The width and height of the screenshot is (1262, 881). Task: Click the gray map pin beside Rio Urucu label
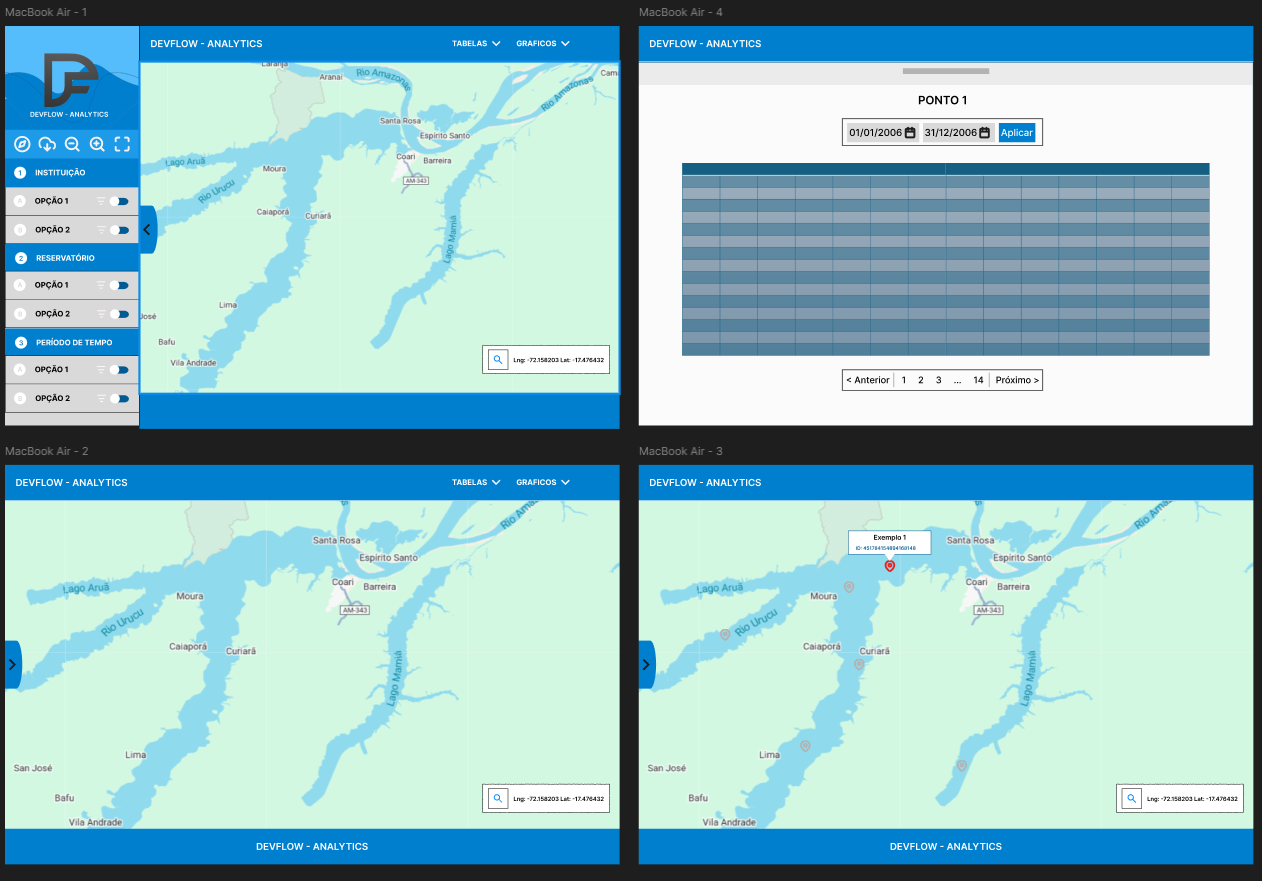tap(725, 635)
